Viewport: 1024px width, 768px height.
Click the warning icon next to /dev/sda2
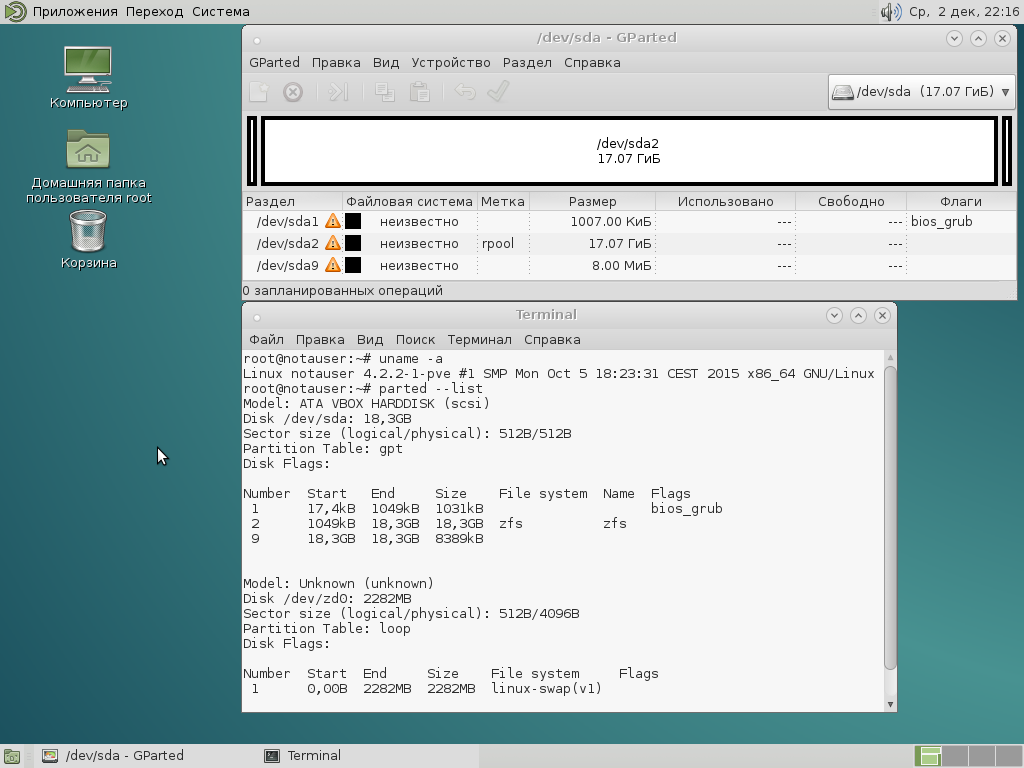[333, 244]
